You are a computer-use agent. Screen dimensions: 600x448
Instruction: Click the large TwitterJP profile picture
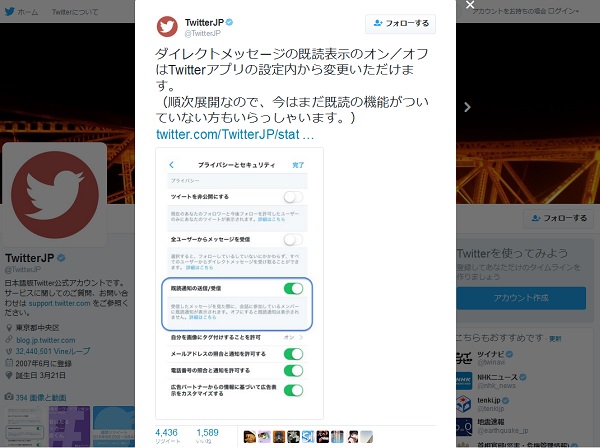click(55, 195)
